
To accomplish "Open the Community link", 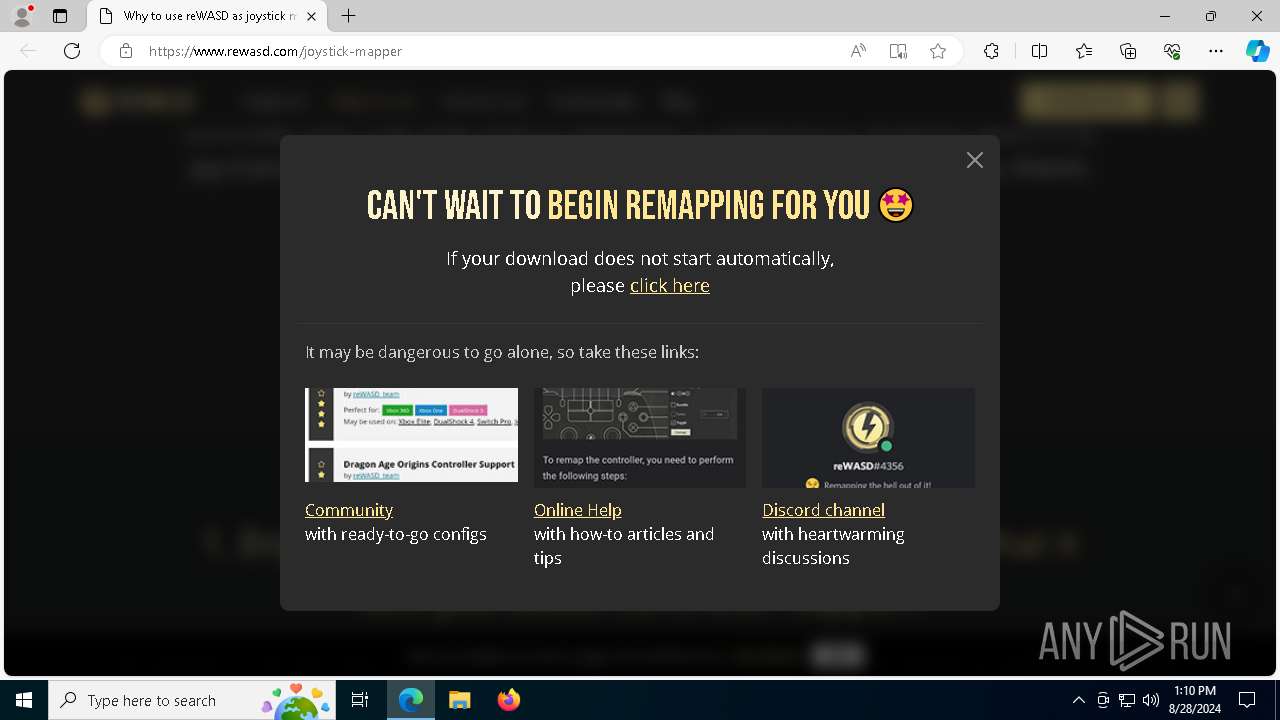I will click(349, 510).
